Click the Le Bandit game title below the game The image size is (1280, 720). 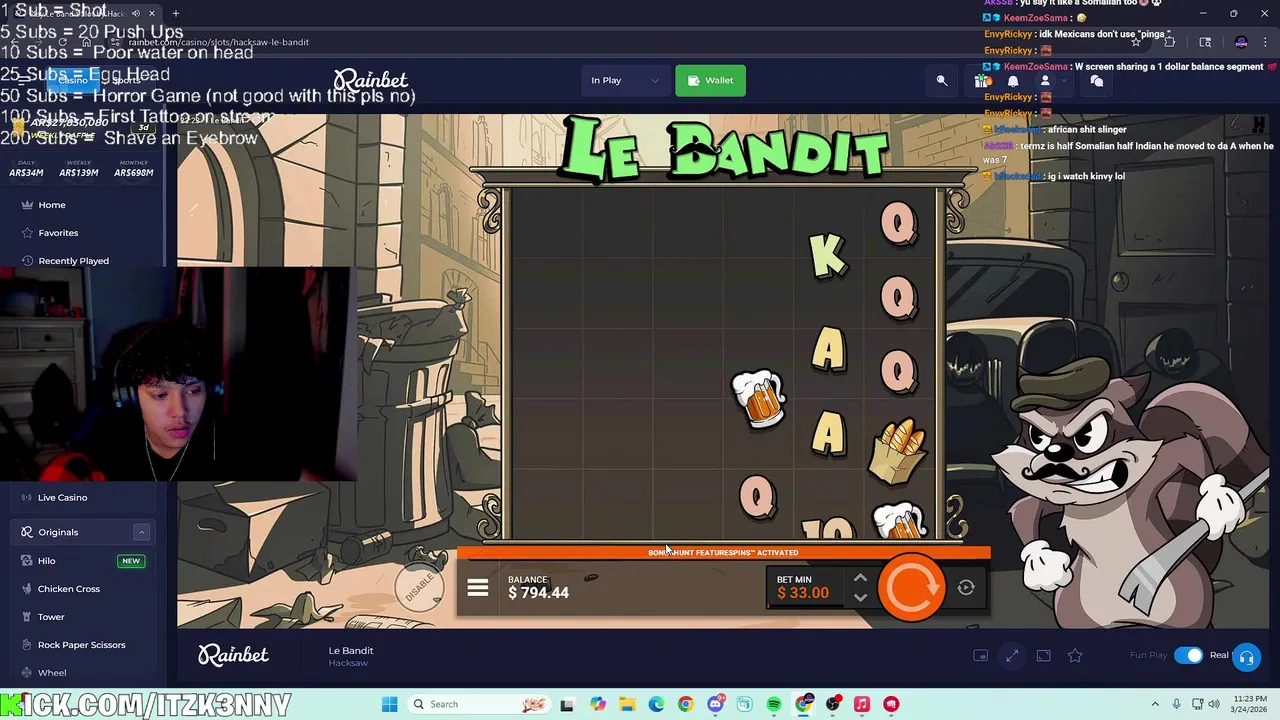pos(351,650)
